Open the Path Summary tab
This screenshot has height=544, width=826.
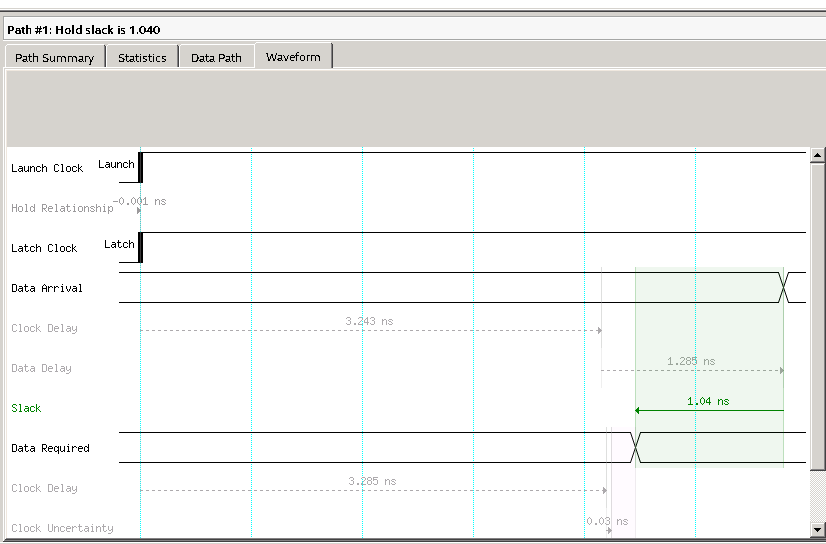tap(55, 58)
